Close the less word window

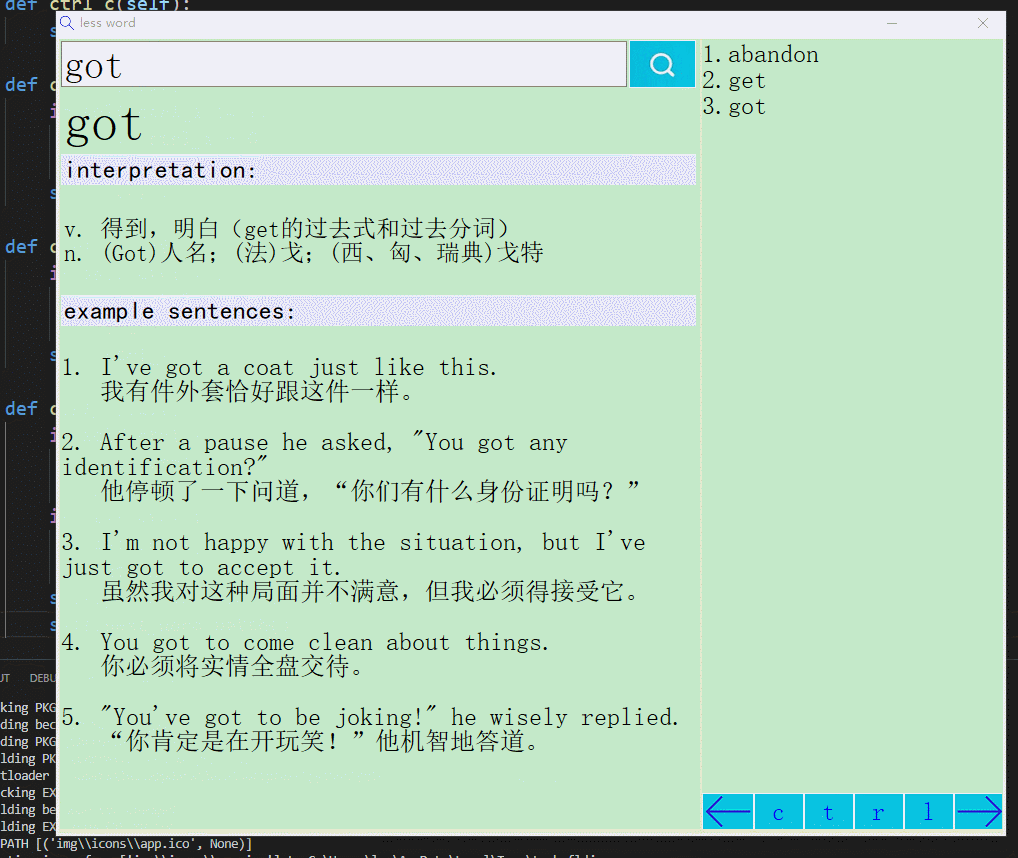point(983,23)
